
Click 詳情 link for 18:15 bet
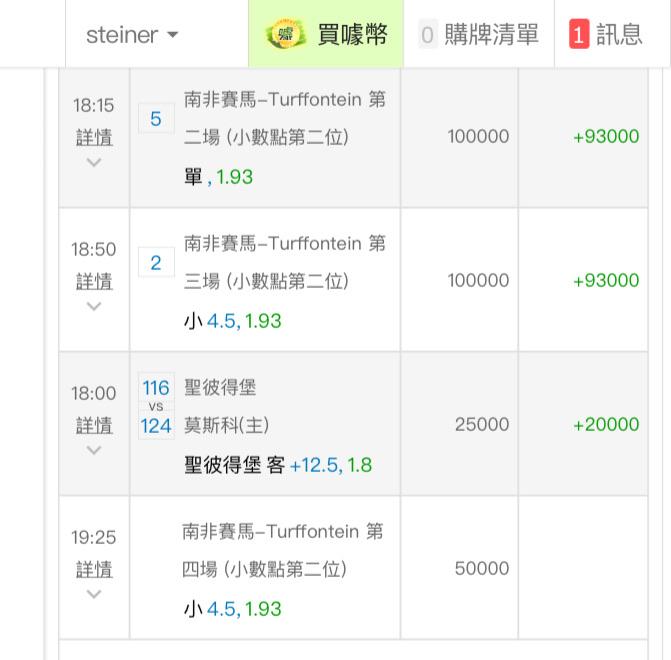point(94,137)
